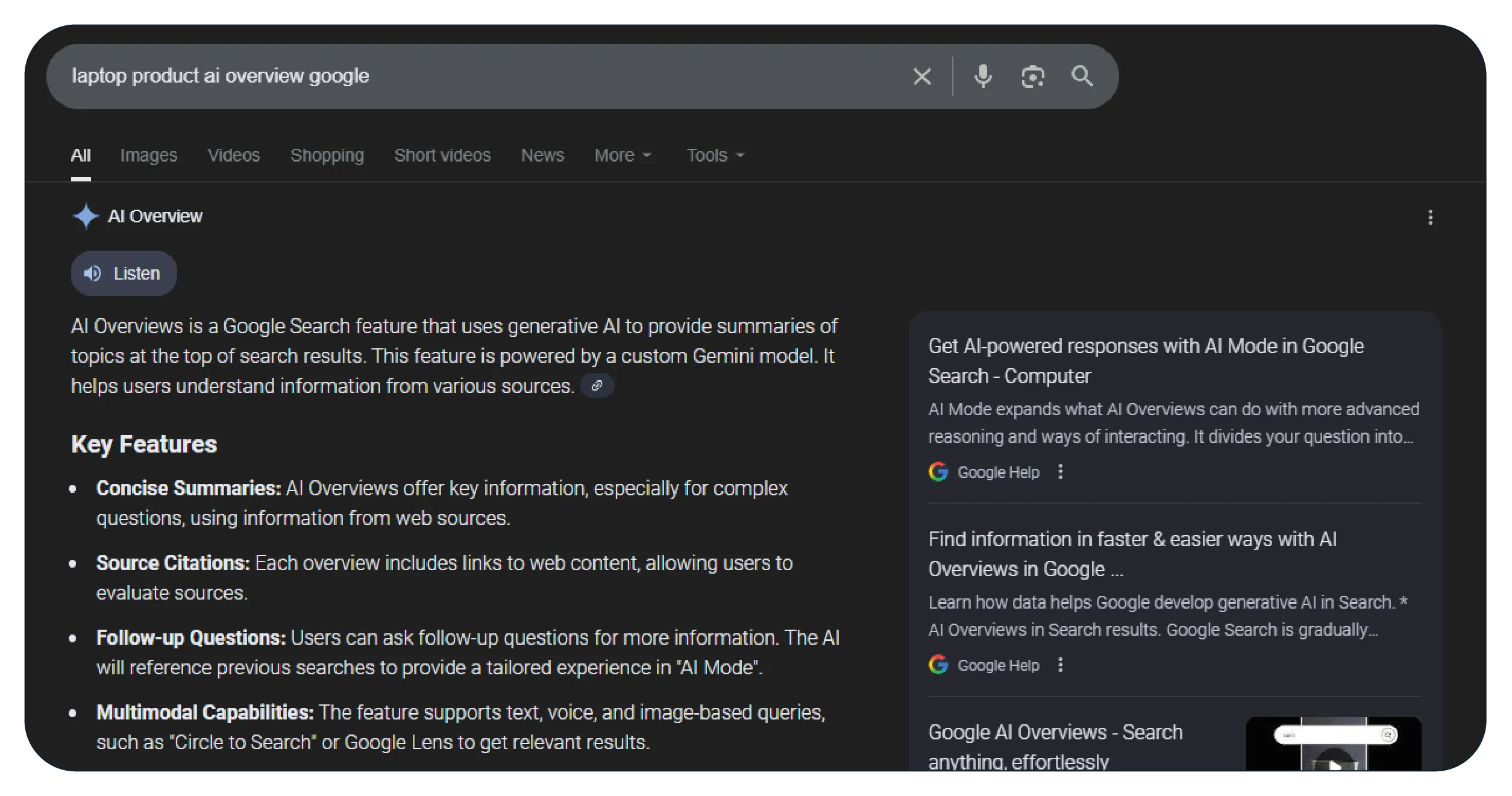
Task: Switch to the Shopping tab
Action: 327,155
